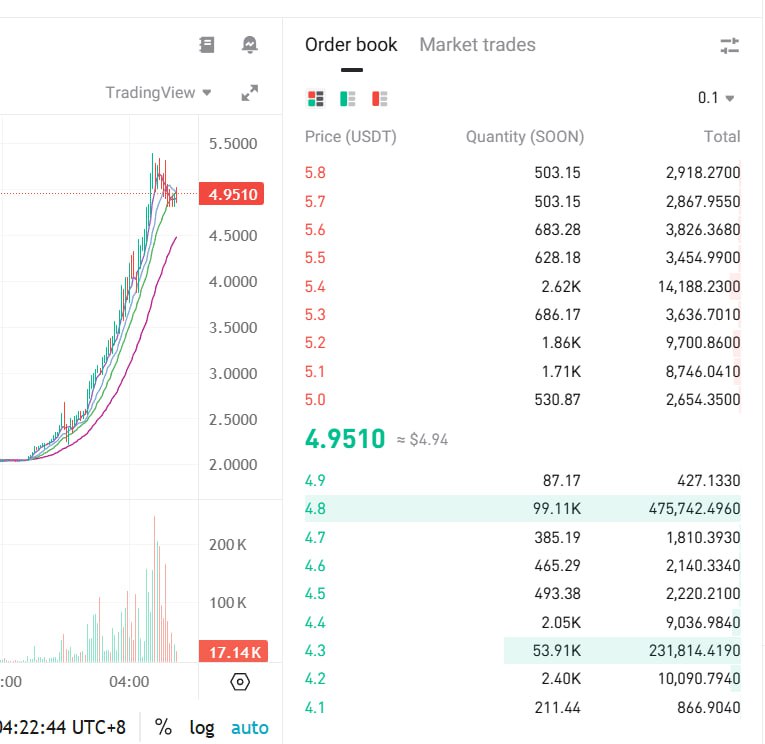
Task: Show only buy orders view
Action: 348,98
